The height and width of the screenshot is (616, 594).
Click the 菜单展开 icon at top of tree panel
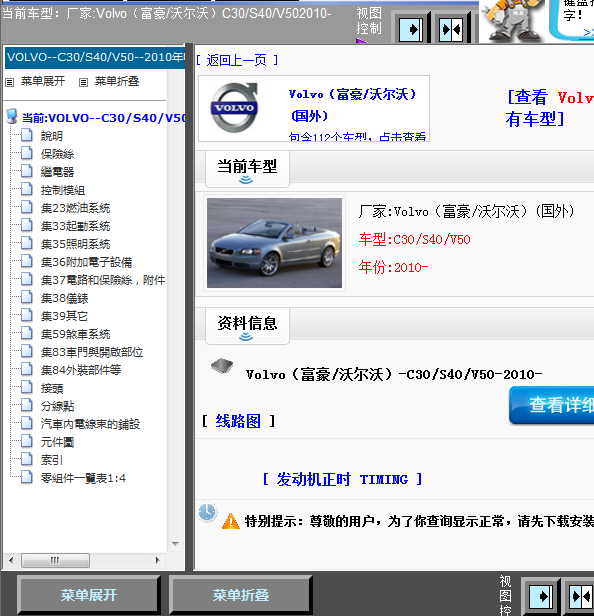click(9, 82)
